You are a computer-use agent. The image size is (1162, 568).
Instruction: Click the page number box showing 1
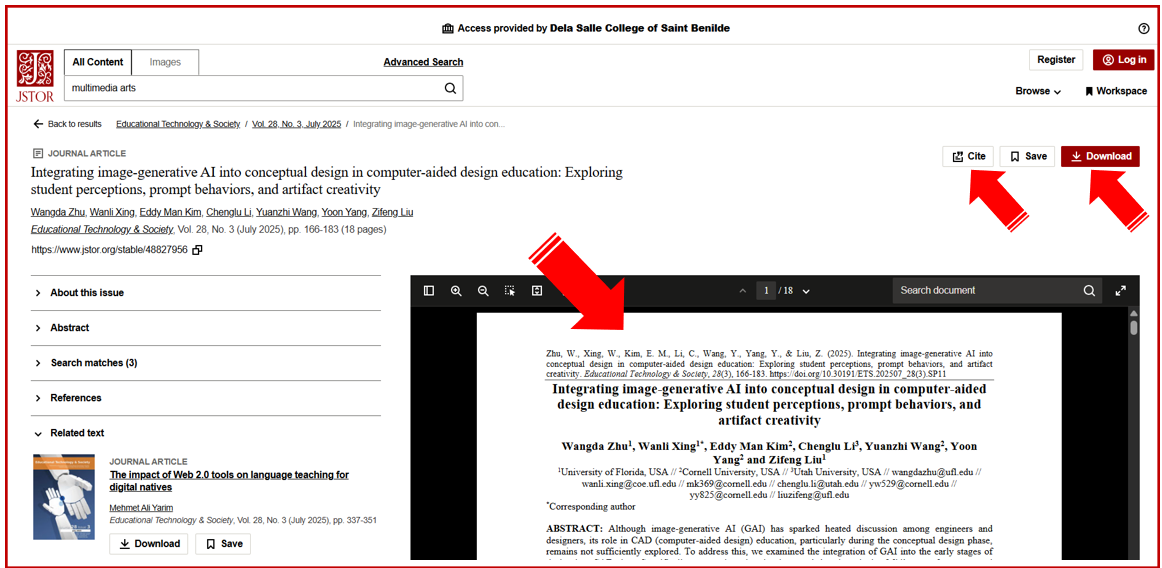tap(766, 291)
